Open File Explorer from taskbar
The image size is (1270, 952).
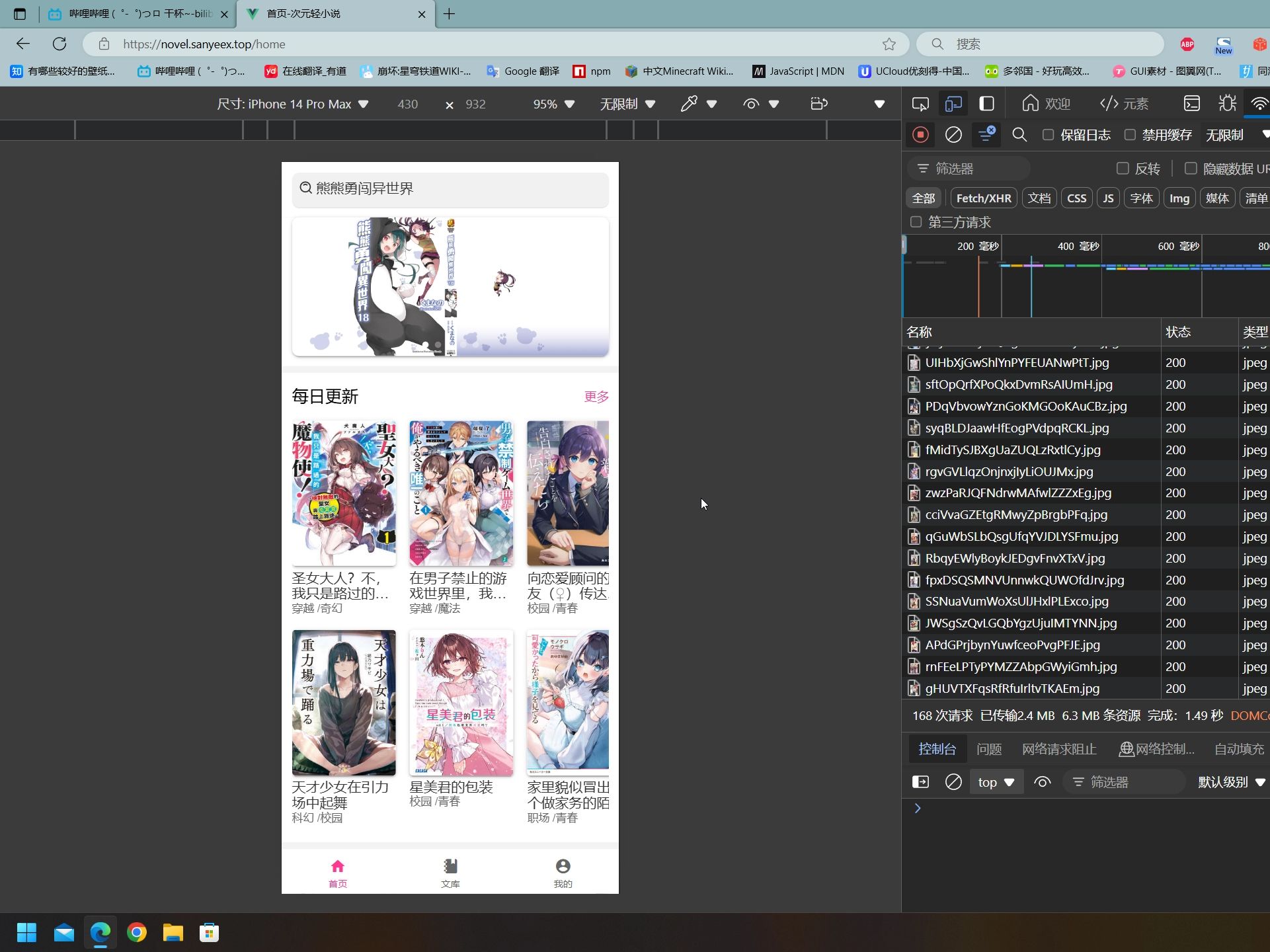point(173,932)
